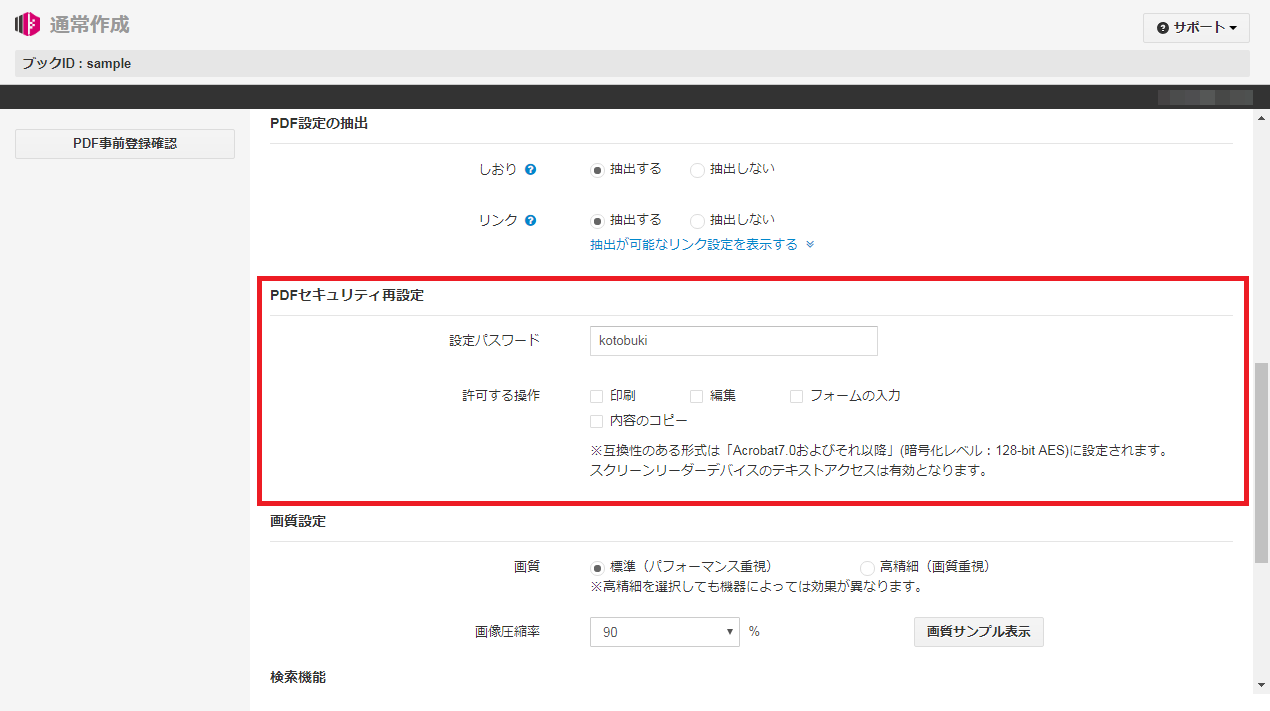1270x711 pixels.
Task: Select 抽出しない for しおり
Action: (x=698, y=170)
